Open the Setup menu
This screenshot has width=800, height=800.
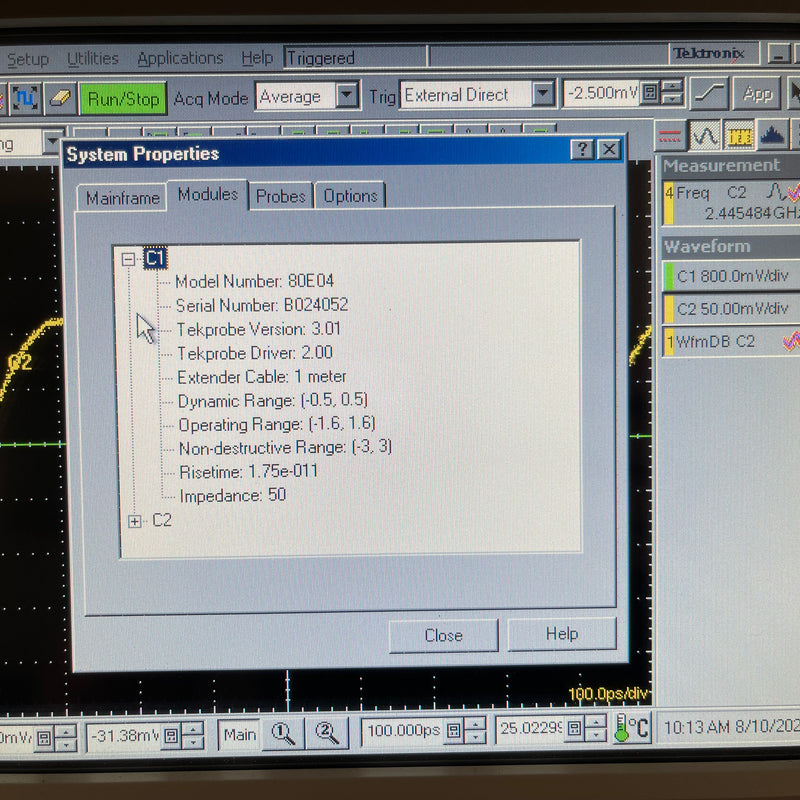28,60
